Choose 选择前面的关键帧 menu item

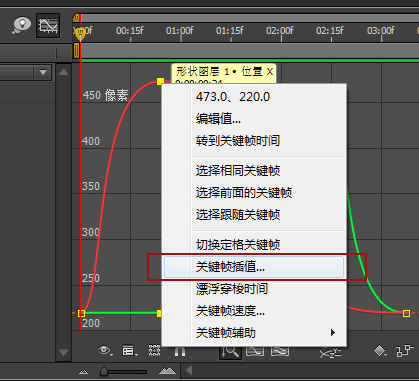[254, 193]
